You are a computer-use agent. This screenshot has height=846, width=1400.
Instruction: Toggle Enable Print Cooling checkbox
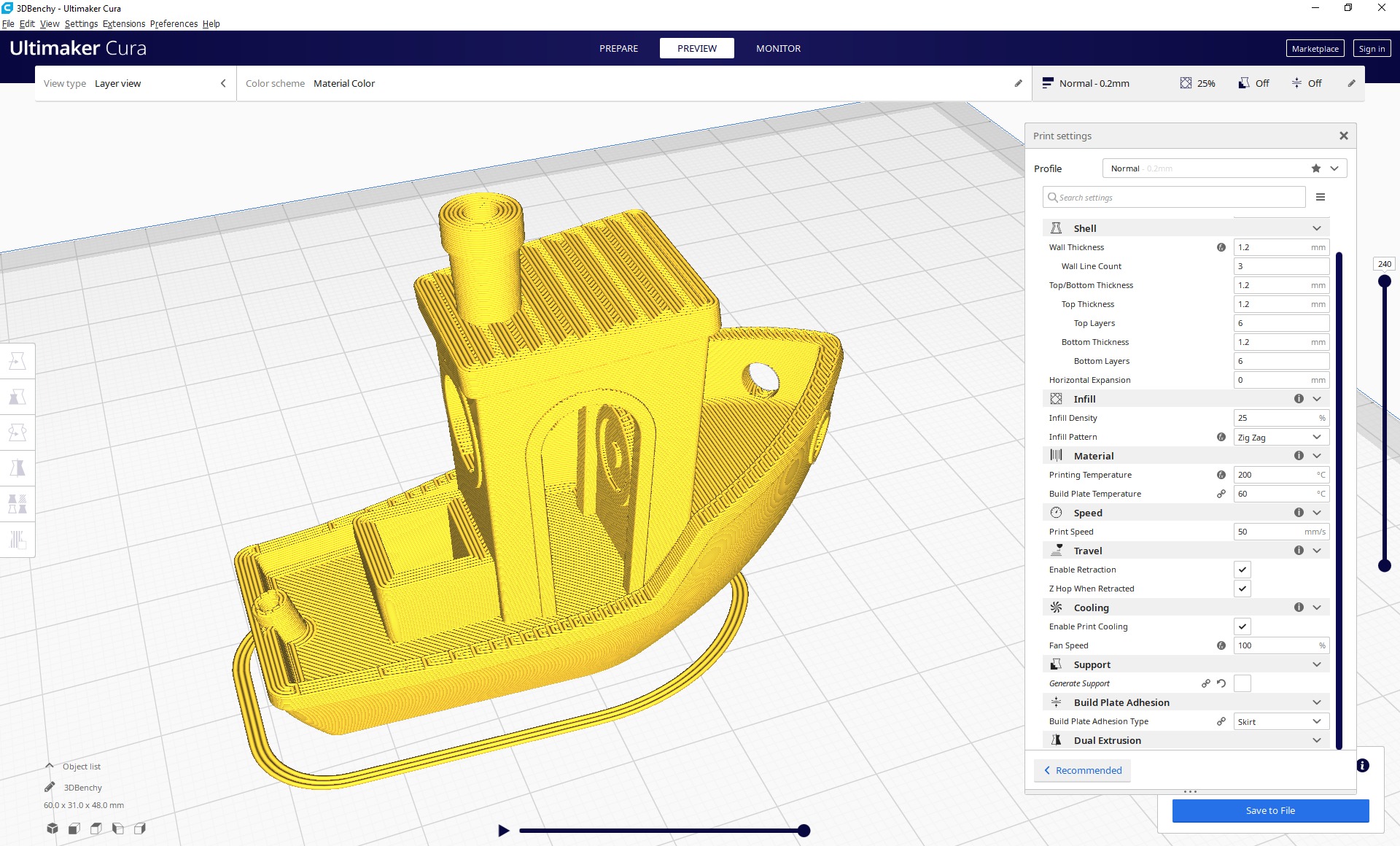click(x=1242, y=626)
